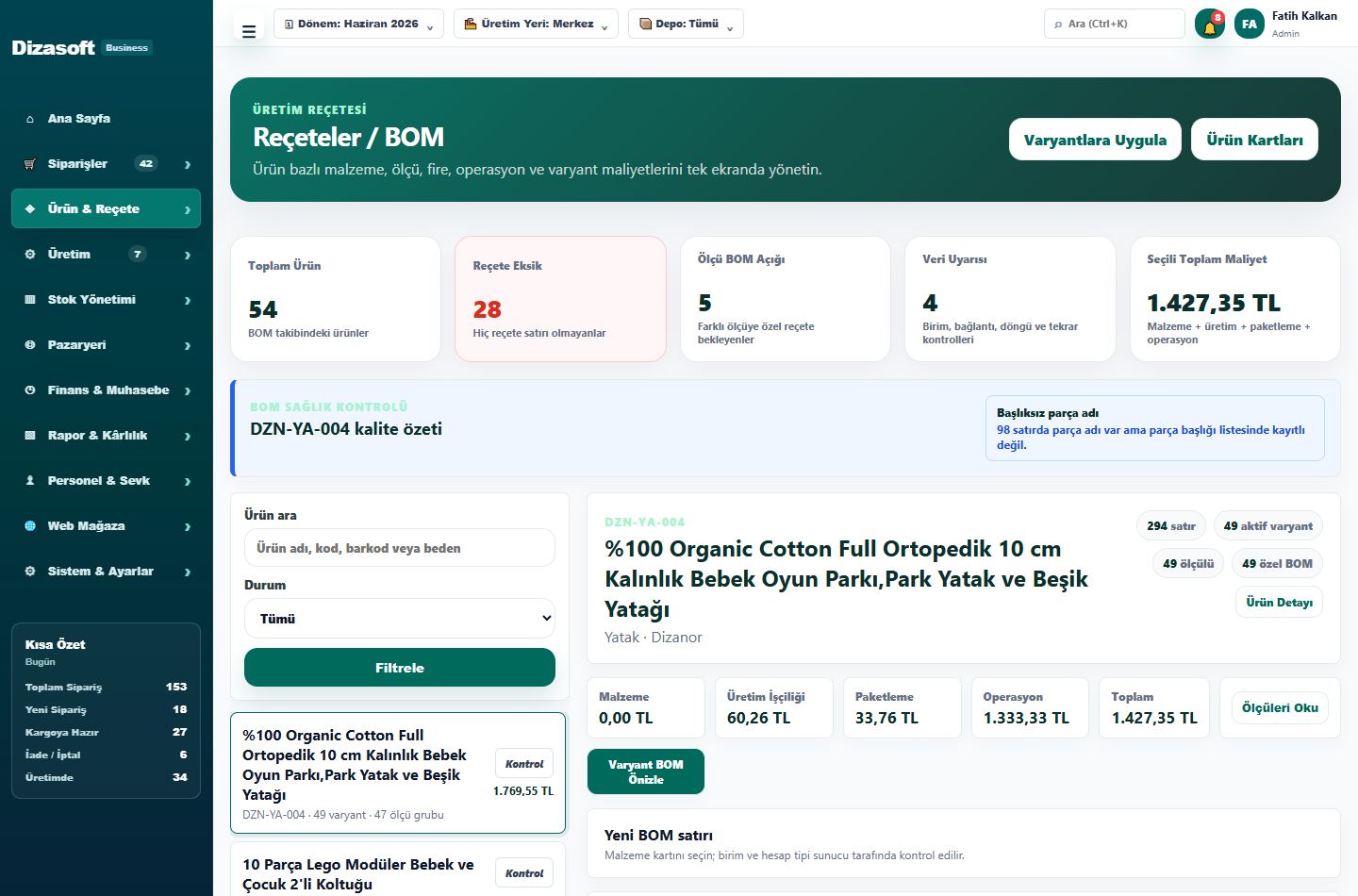The image size is (1358, 896).
Task: Open the Pazaryeri menu item
Action: coord(106,345)
